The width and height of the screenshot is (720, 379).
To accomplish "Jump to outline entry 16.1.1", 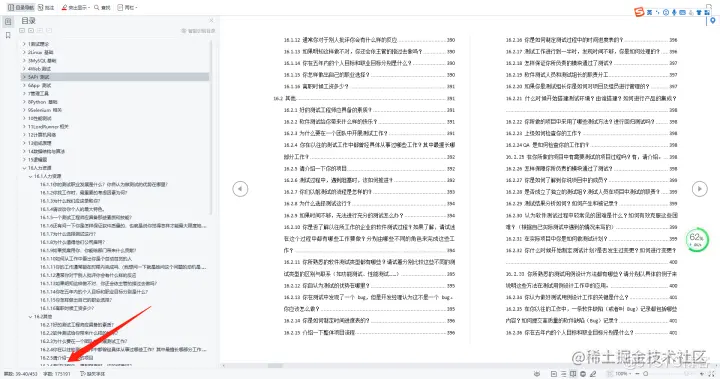I will pos(104,185).
